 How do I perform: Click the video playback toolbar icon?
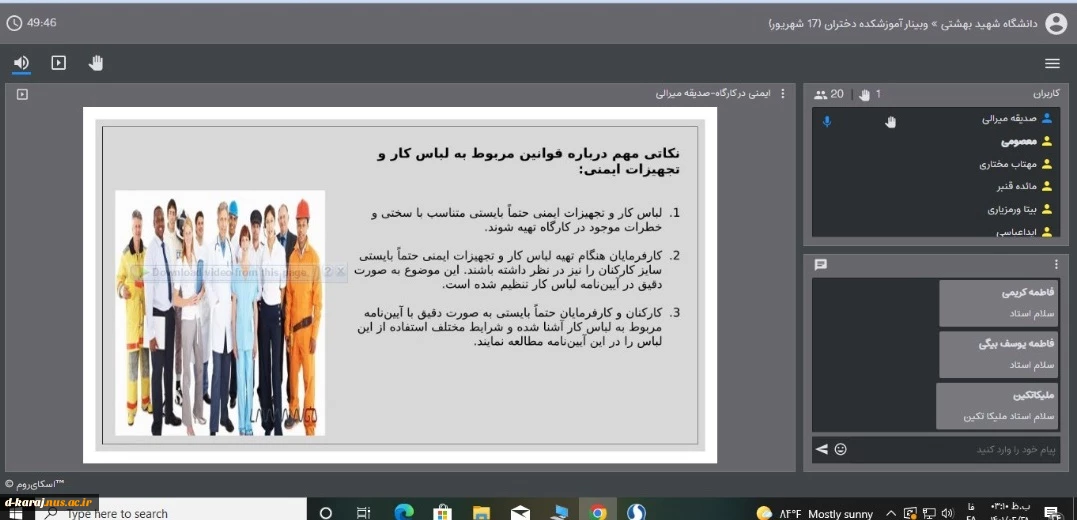tap(59, 63)
